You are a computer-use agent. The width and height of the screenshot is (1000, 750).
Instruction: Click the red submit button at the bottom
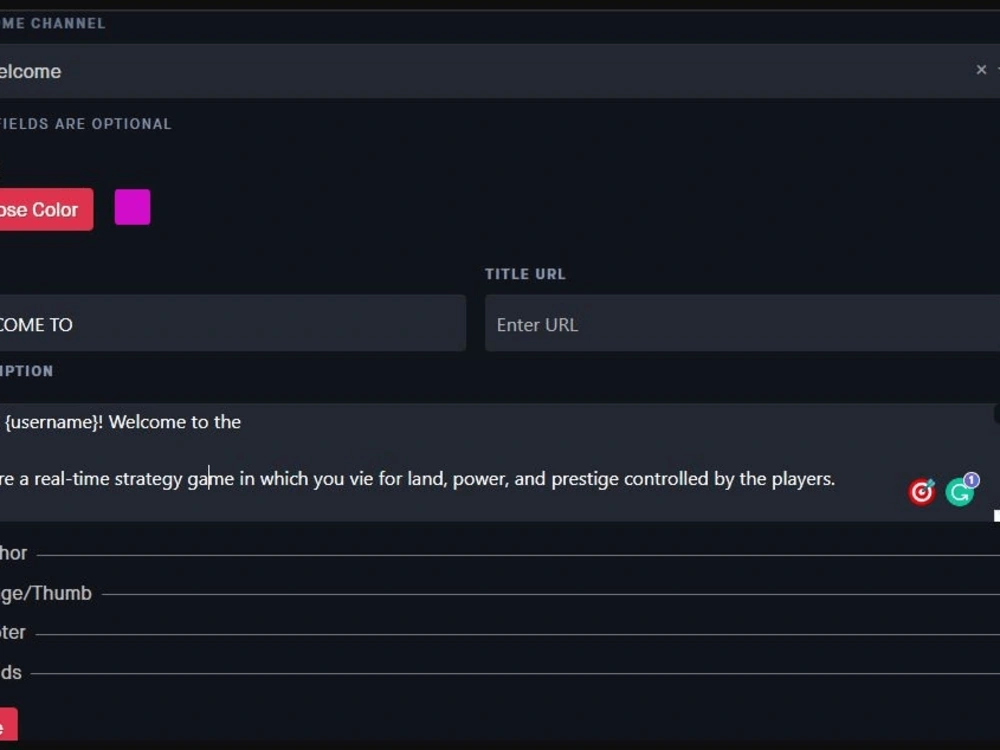(x=8, y=725)
